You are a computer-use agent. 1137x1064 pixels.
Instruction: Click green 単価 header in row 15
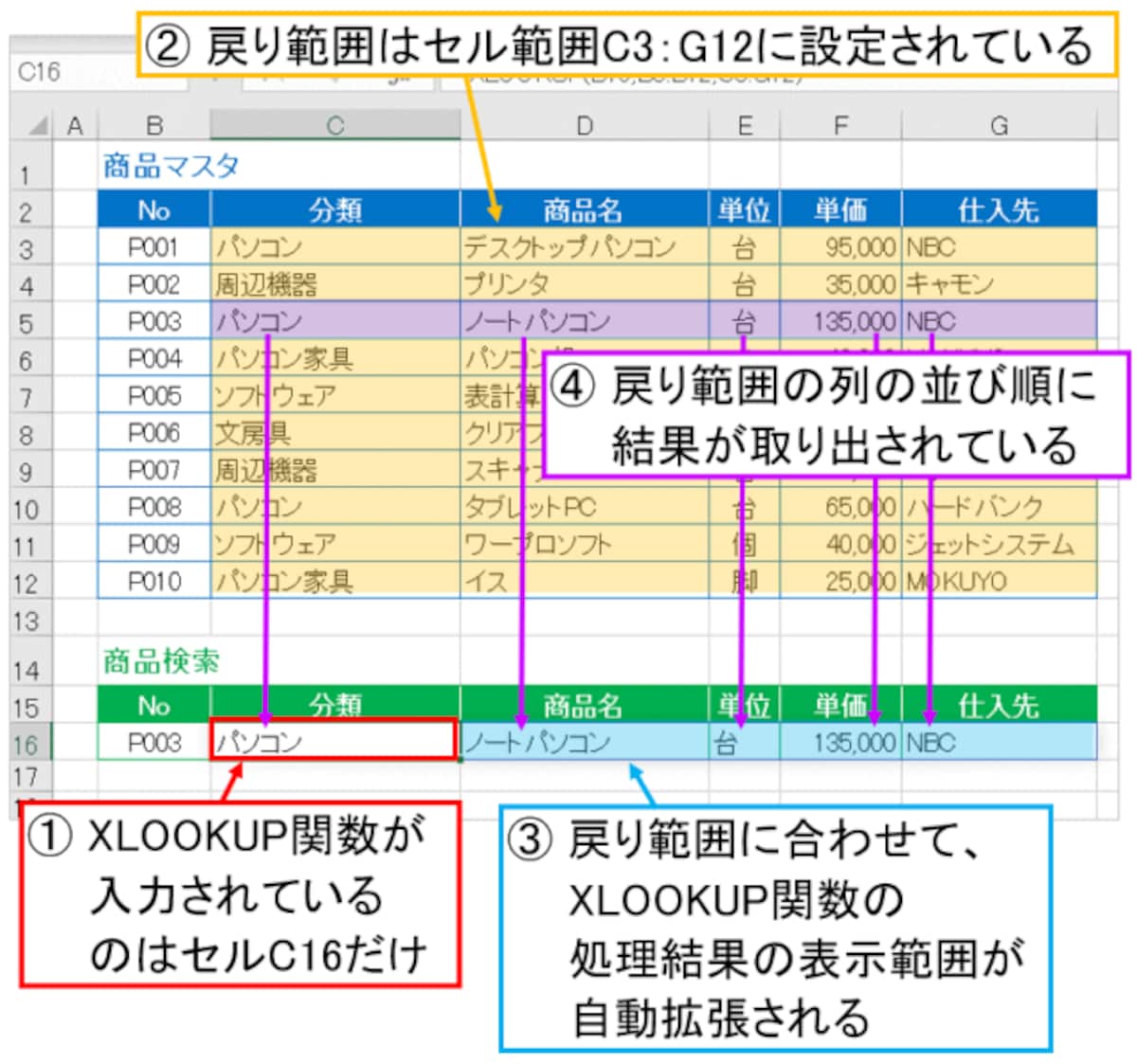pos(841,705)
